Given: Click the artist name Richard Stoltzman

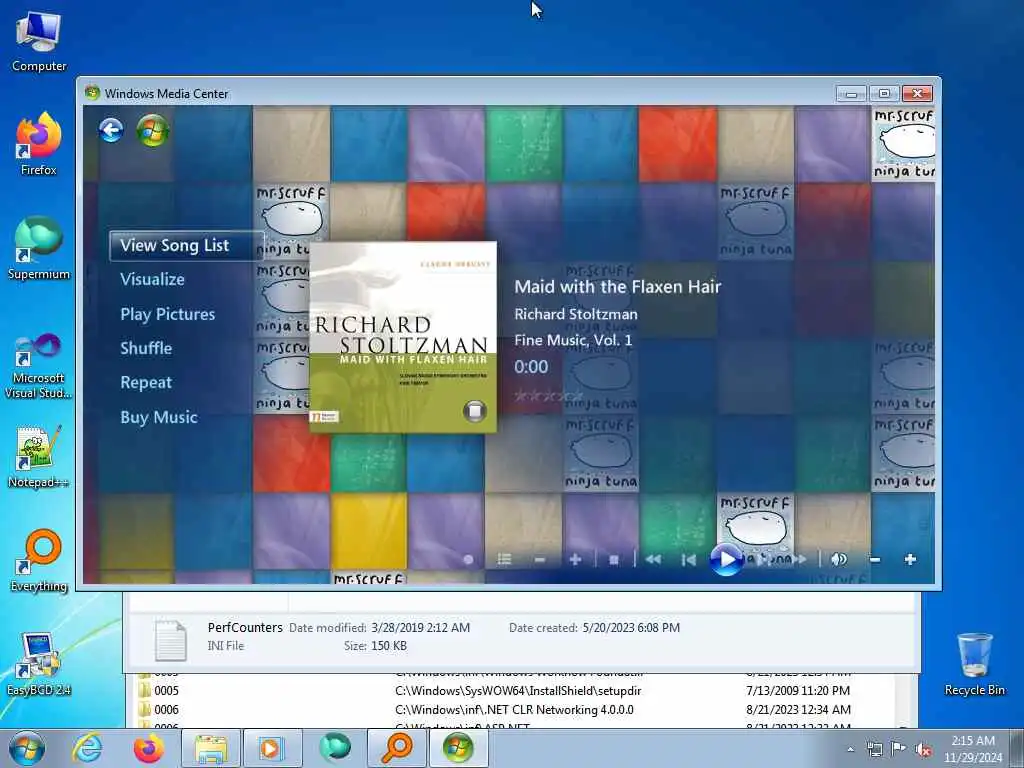Looking at the screenshot, I should pyautogui.click(x=576, y=314).
